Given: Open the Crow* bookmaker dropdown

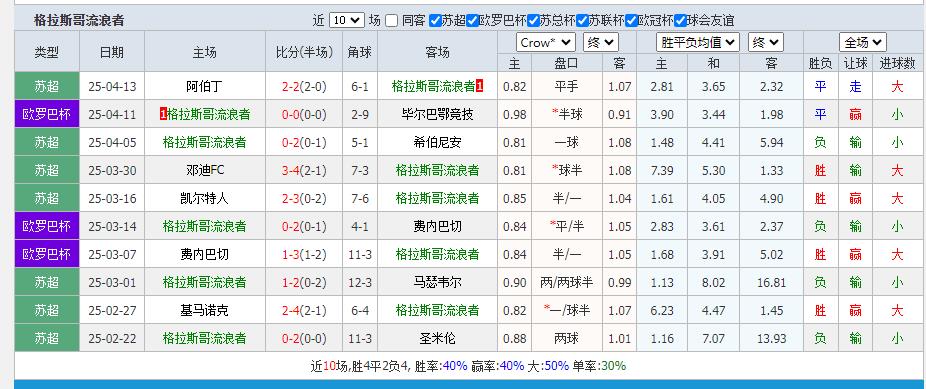Looking at the screenshot, I should click(x=546, y=43).
